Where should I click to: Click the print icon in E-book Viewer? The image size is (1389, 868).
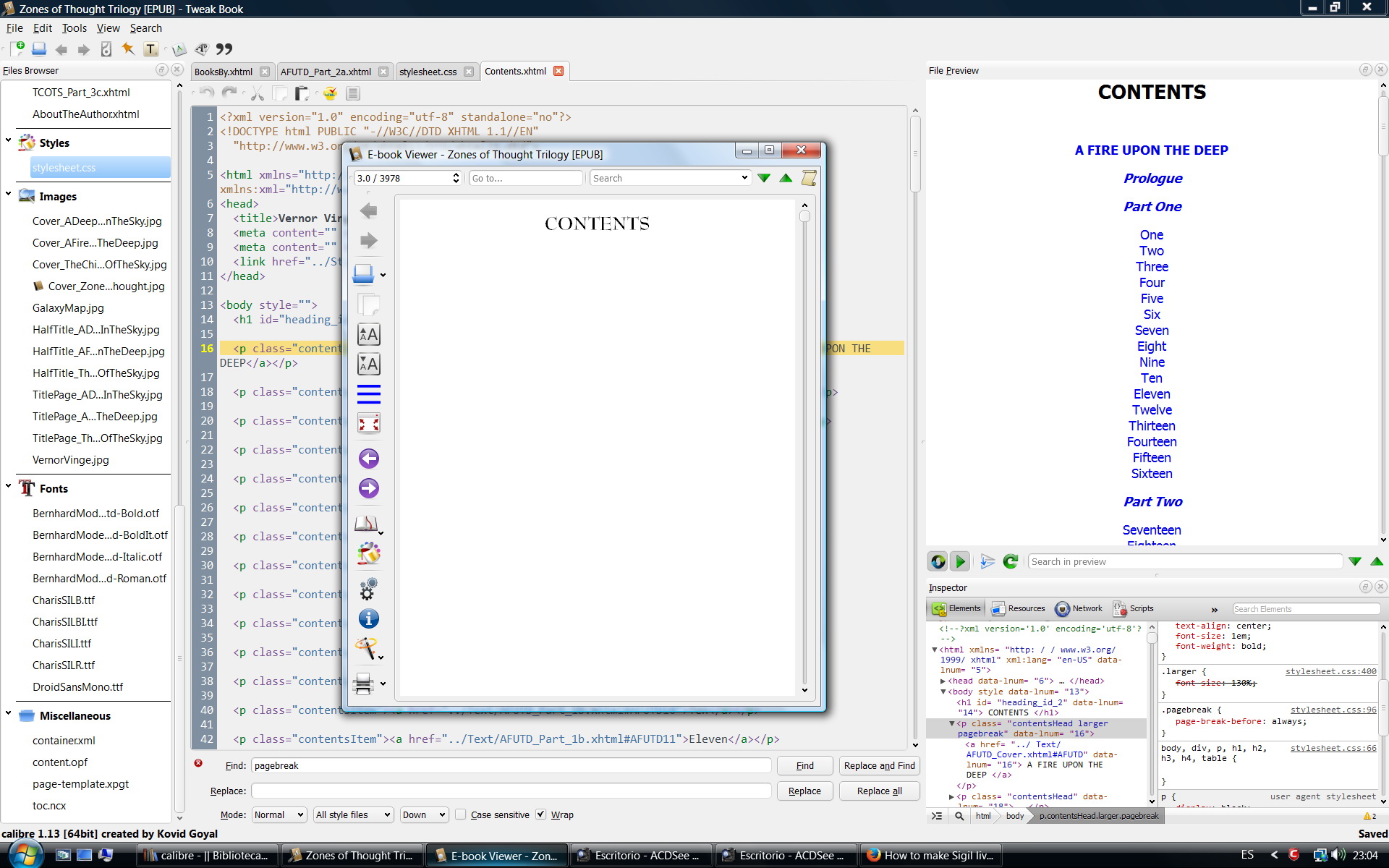[x=363, y=683]
